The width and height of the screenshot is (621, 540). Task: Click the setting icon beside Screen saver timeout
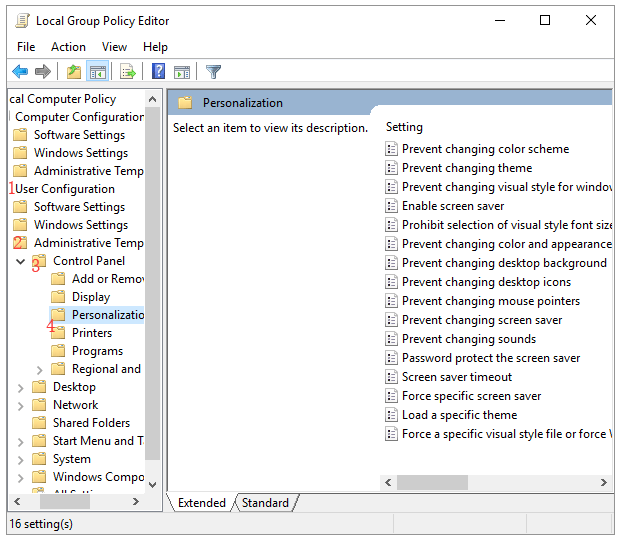[x=391, y=377]
